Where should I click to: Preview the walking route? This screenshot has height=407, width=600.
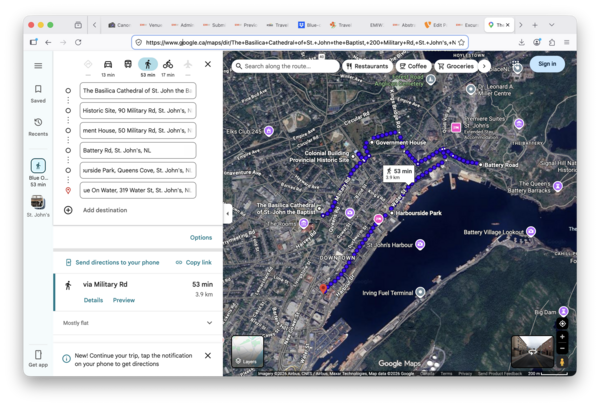click(x=124, y=300)
